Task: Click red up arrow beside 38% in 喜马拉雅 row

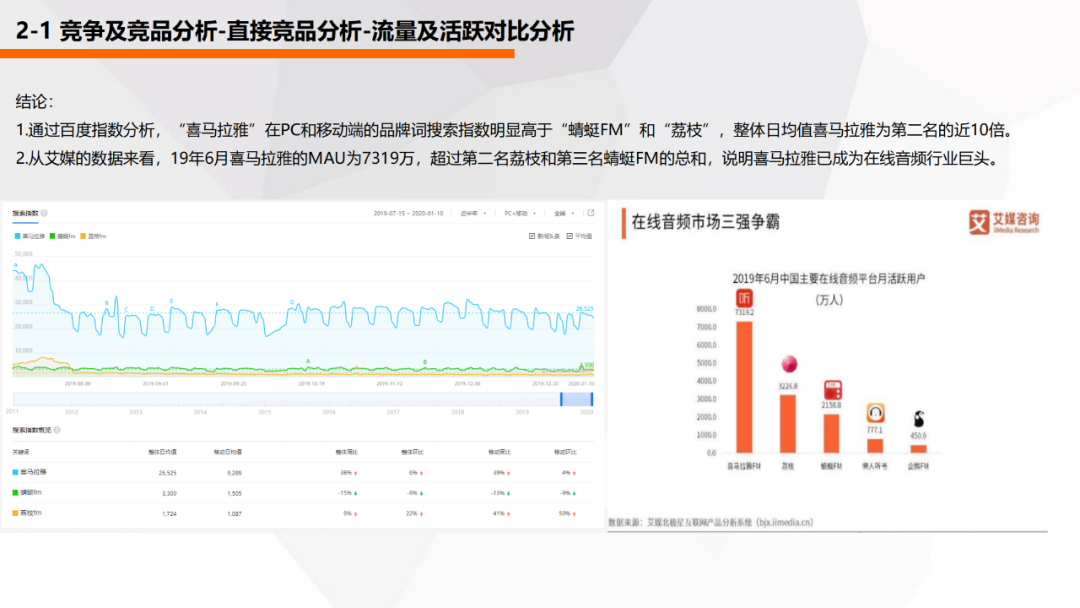Action: point(355,473)
